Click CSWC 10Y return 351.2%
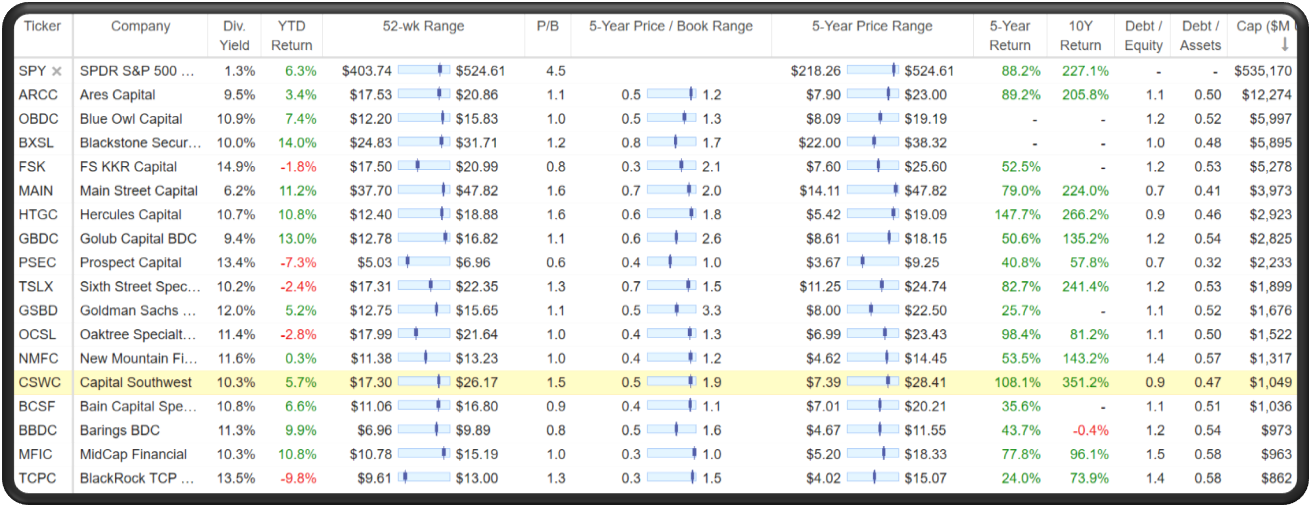Screen dimensions: 1311x507 pyautogui.click(x=1085, y=382)
